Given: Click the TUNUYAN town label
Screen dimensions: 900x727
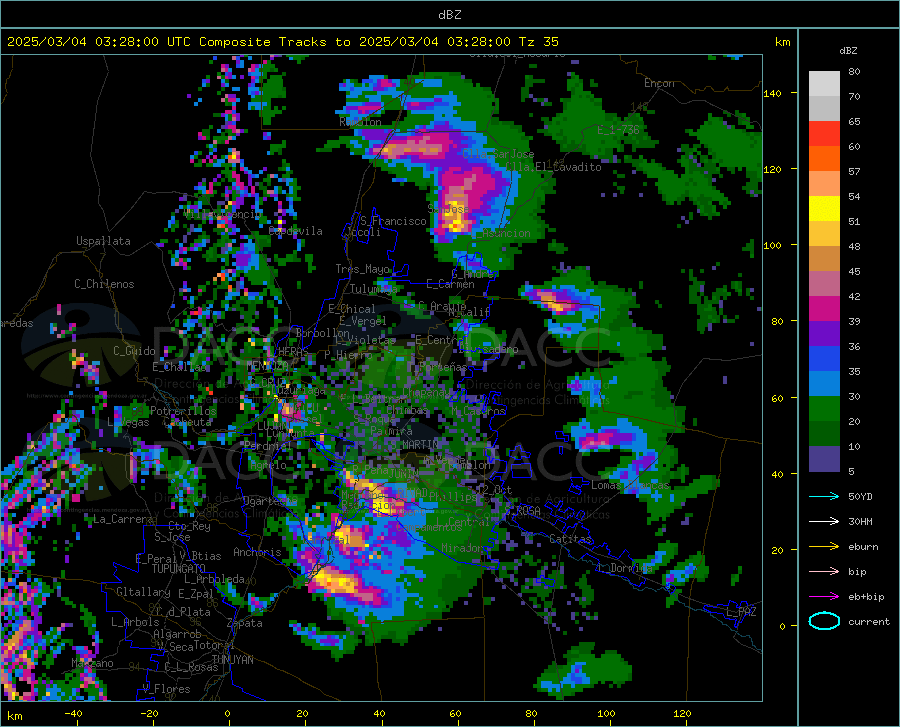Looking at the screenshot, I should click(x=232, y=660).
